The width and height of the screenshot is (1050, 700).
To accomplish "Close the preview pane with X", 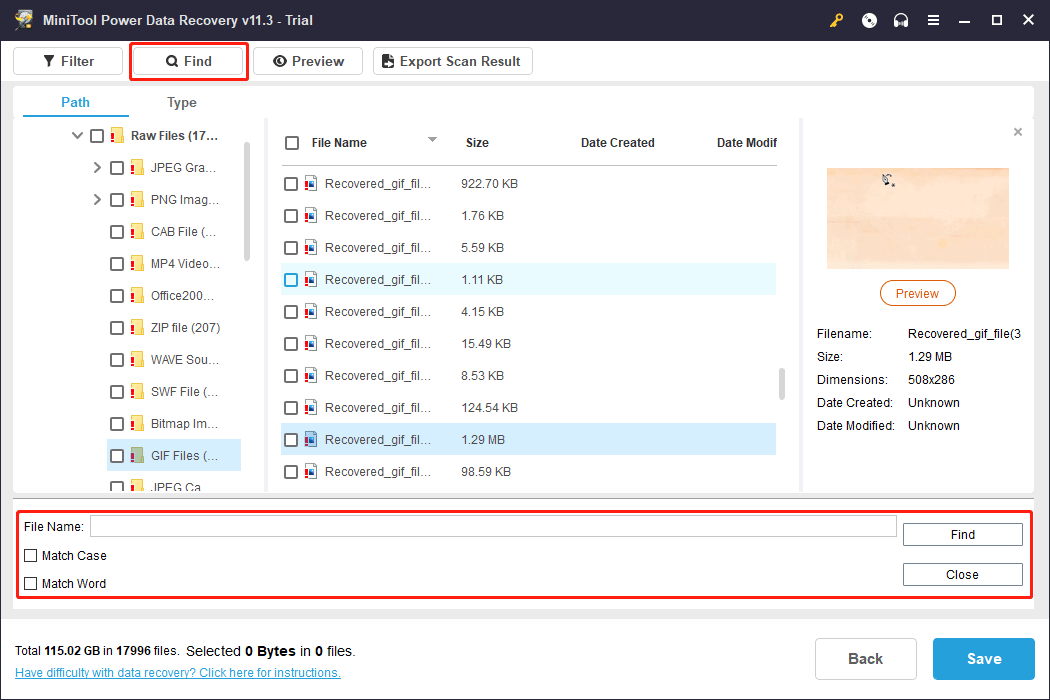I will pos(1018,132).
